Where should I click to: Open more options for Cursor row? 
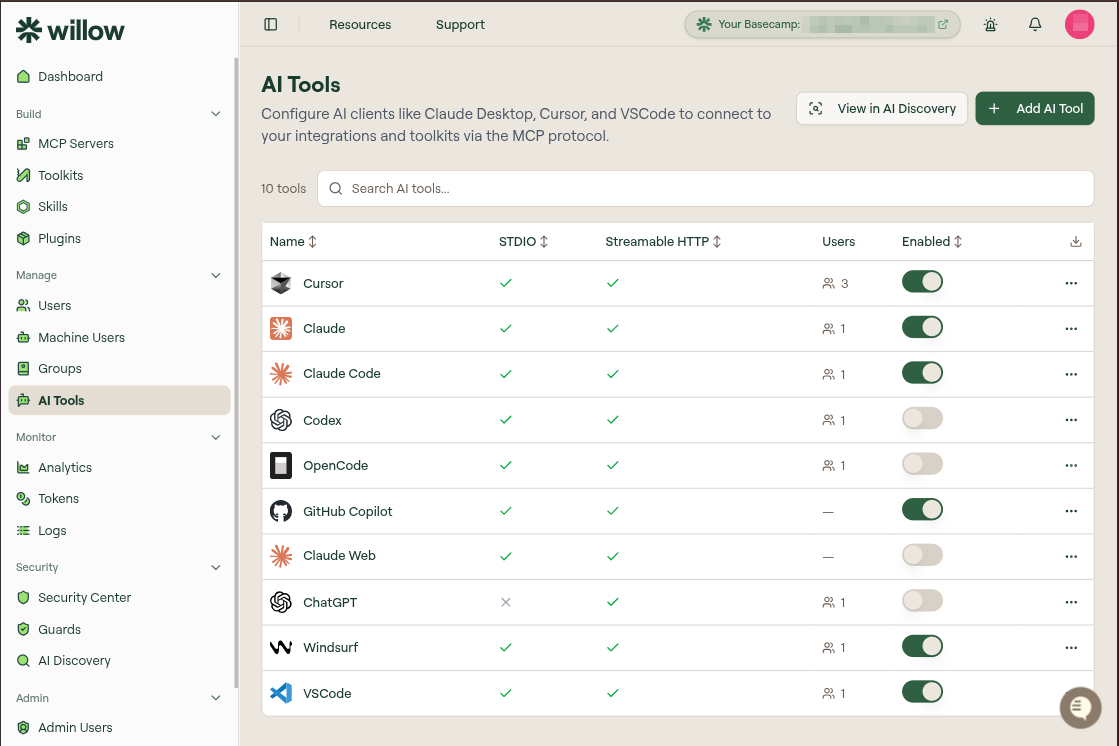pos(1071,283)
